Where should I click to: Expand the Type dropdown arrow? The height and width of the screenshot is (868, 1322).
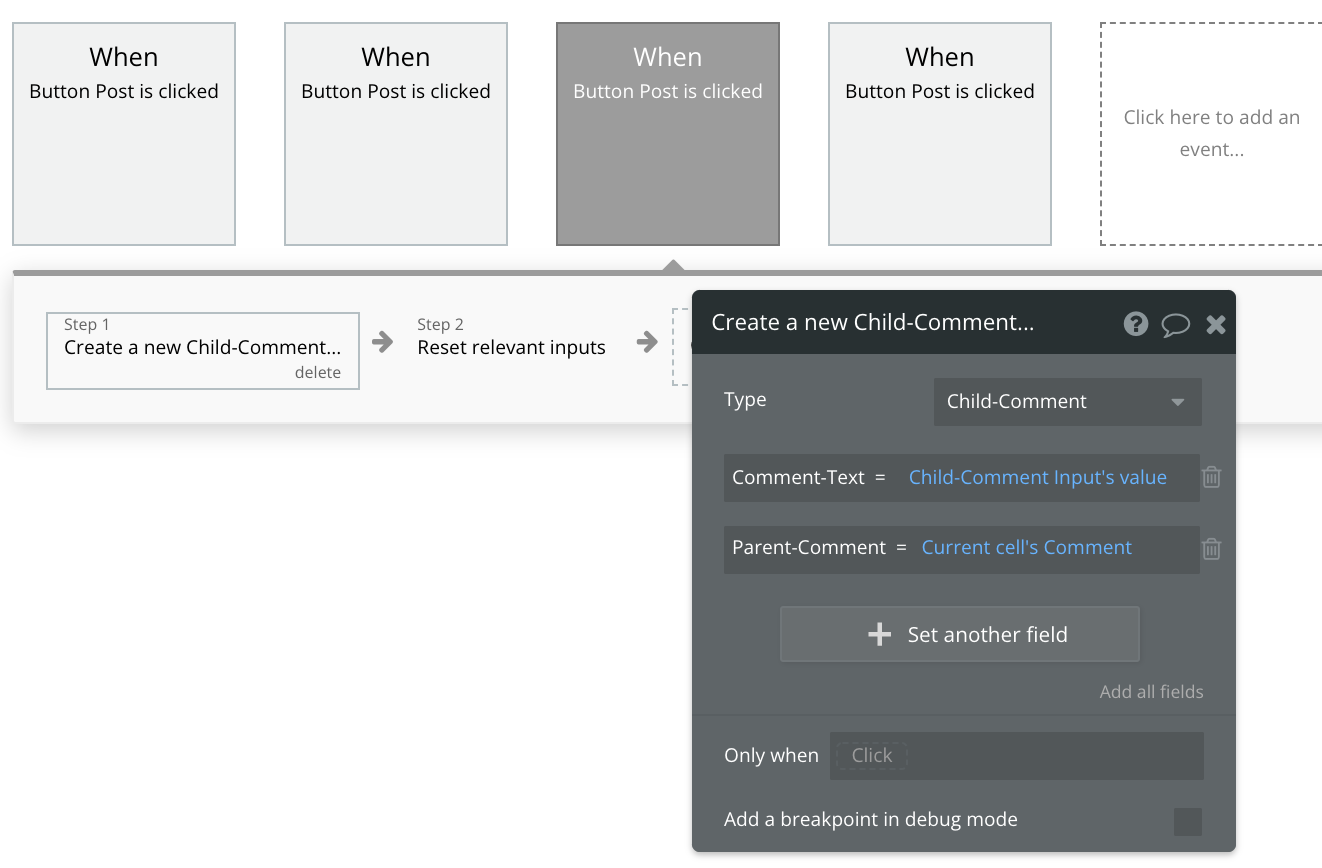coord(1178,402)
